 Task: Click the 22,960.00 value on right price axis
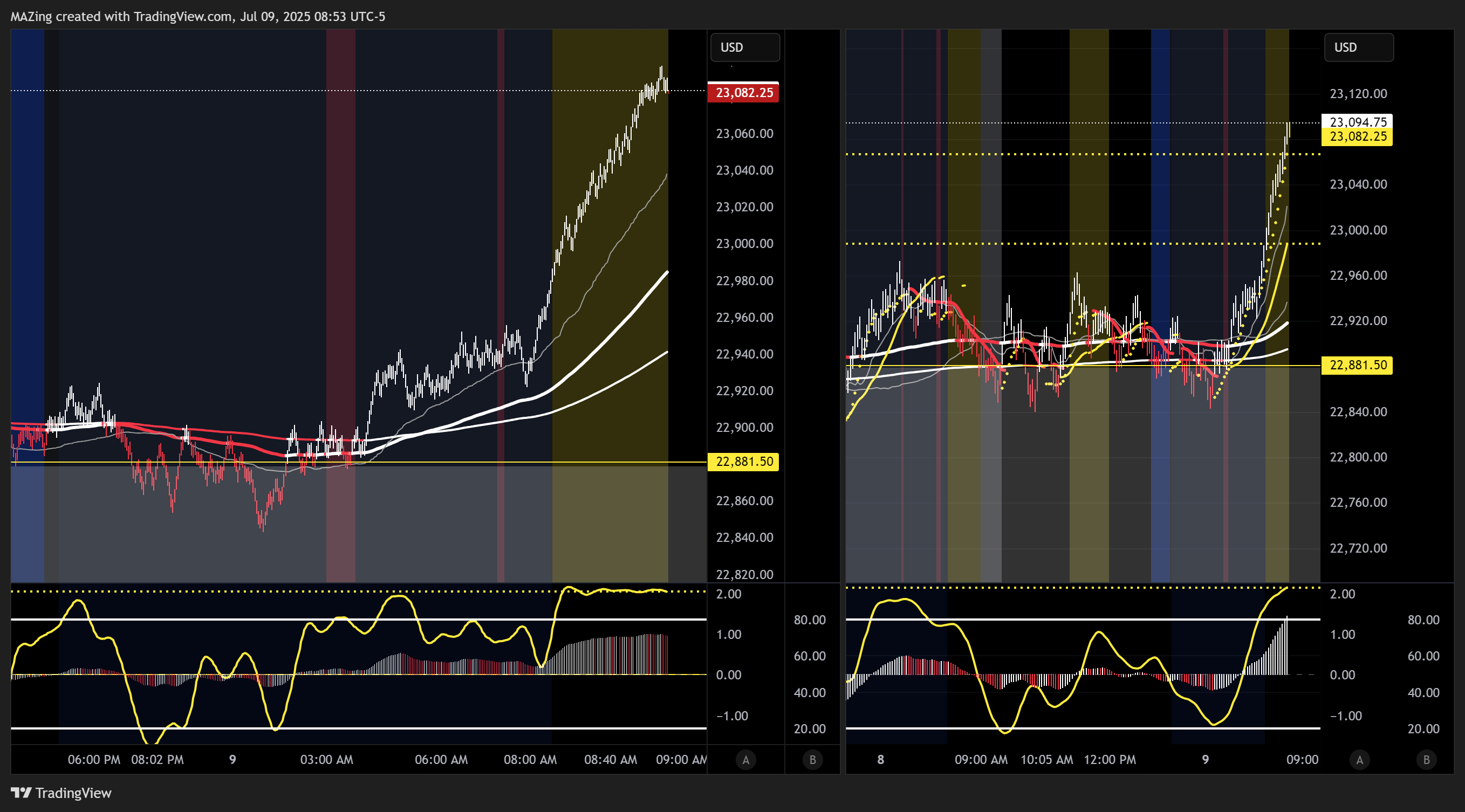(x=1358, y=275)
